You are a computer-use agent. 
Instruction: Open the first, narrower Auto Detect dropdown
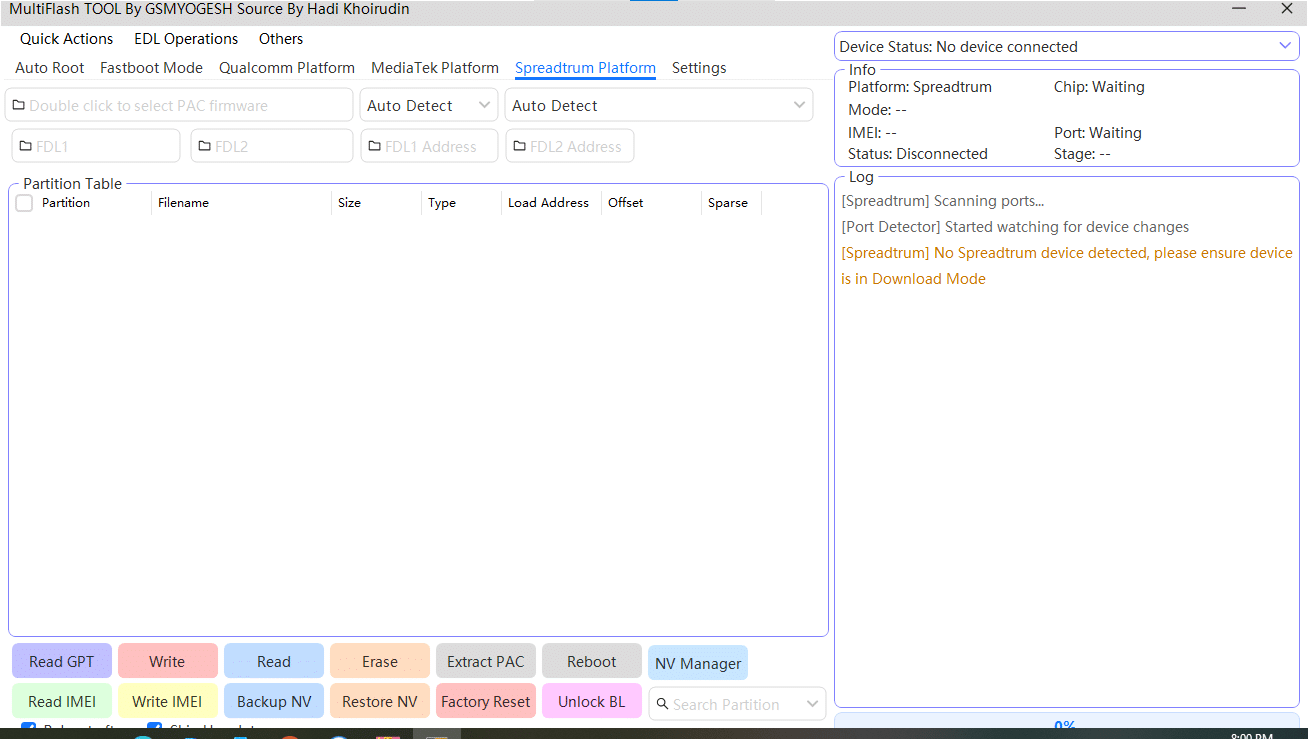coord(484,105)
